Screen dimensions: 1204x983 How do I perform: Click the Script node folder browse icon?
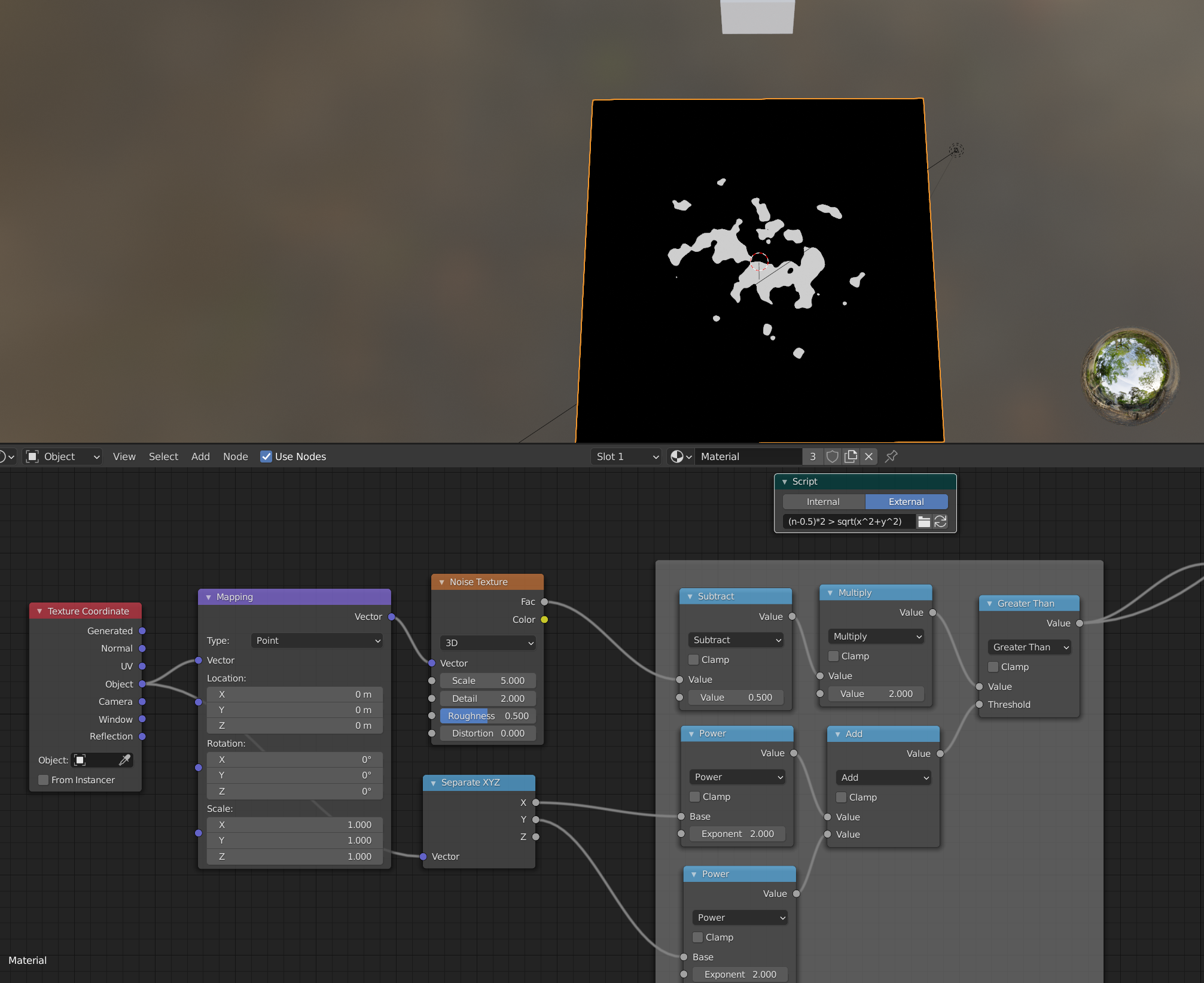pos(924,522)
